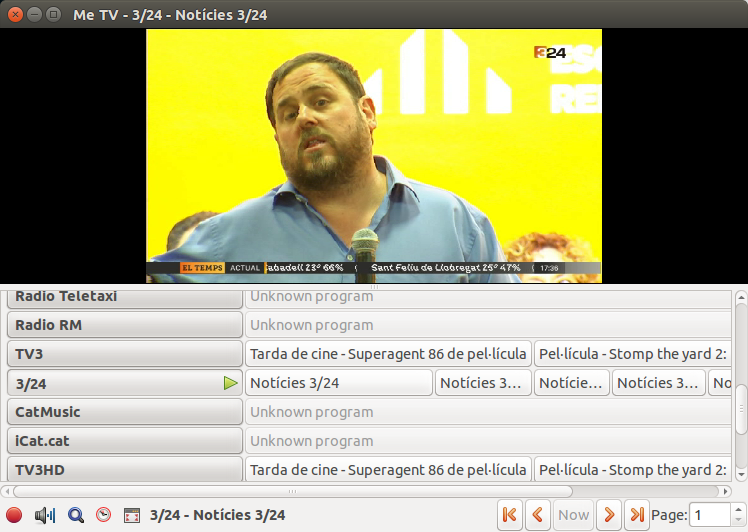Jump to last EPG page
Viewport: 748px width, 532px height.
636,515
